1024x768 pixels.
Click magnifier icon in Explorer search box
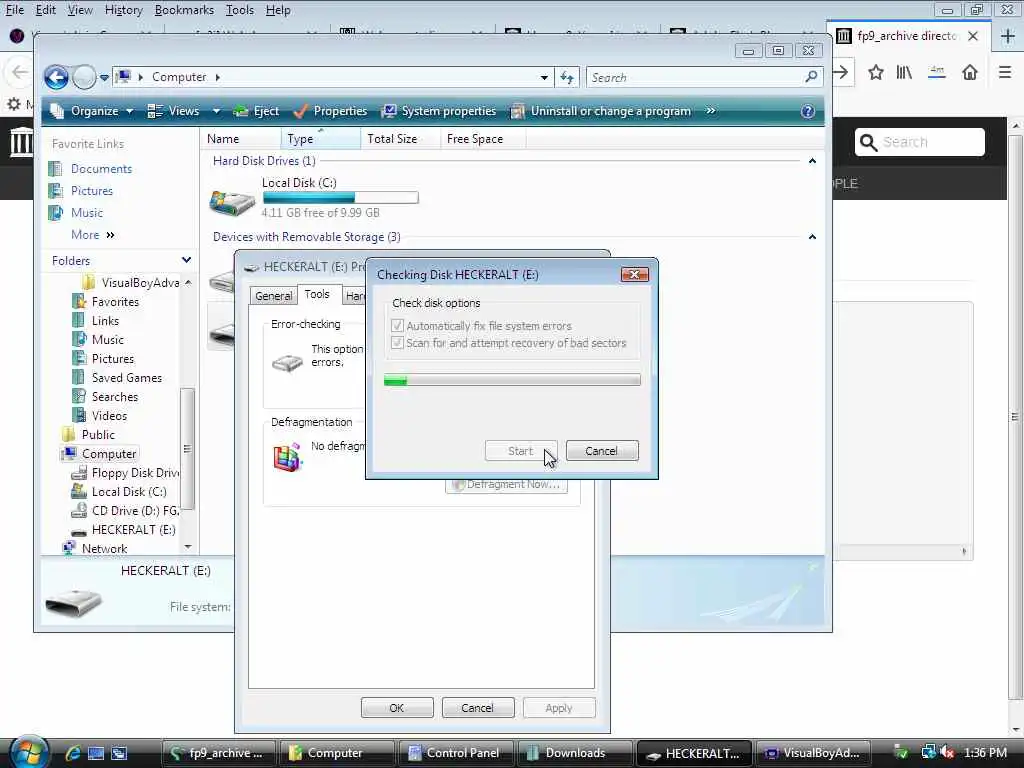point(811,77)
